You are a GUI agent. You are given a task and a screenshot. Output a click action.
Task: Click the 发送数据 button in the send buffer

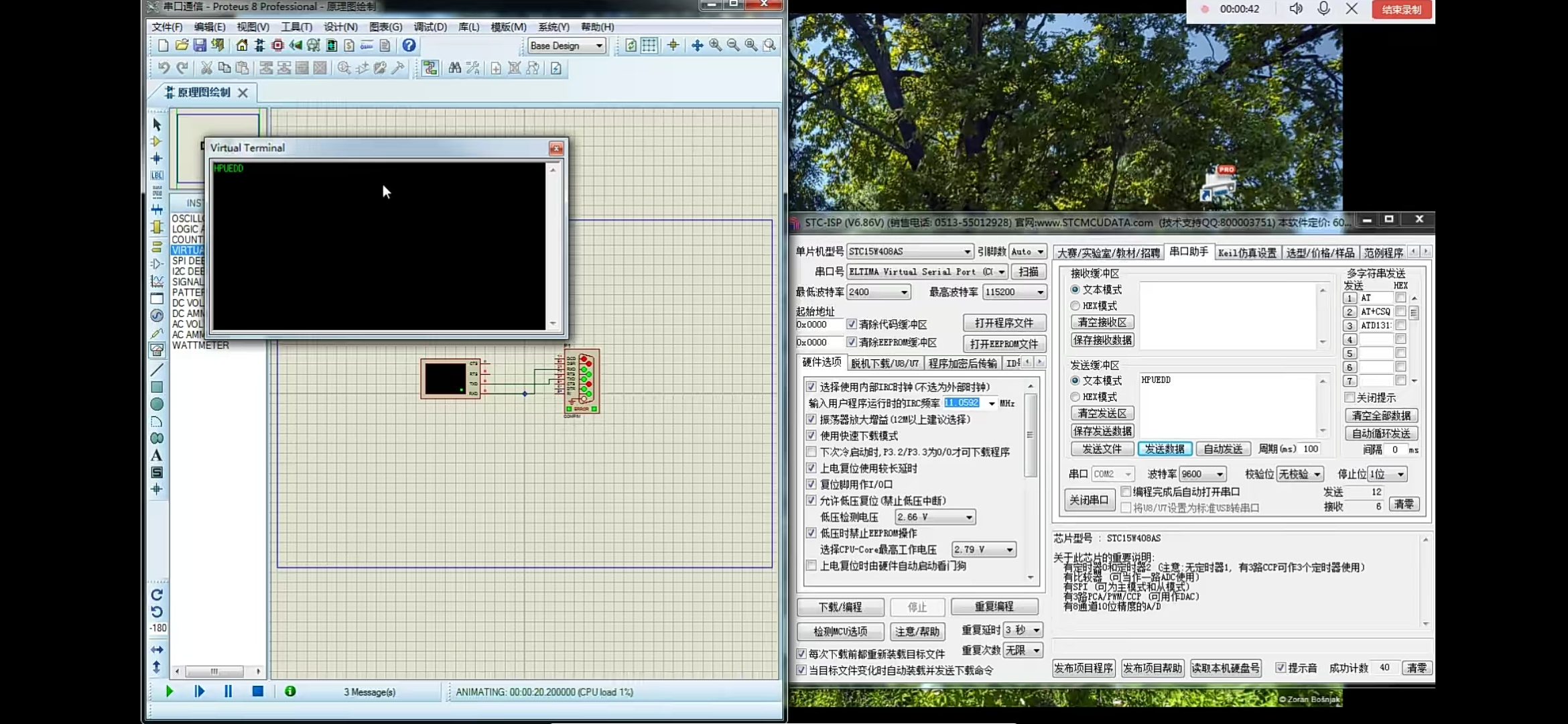1165,448
